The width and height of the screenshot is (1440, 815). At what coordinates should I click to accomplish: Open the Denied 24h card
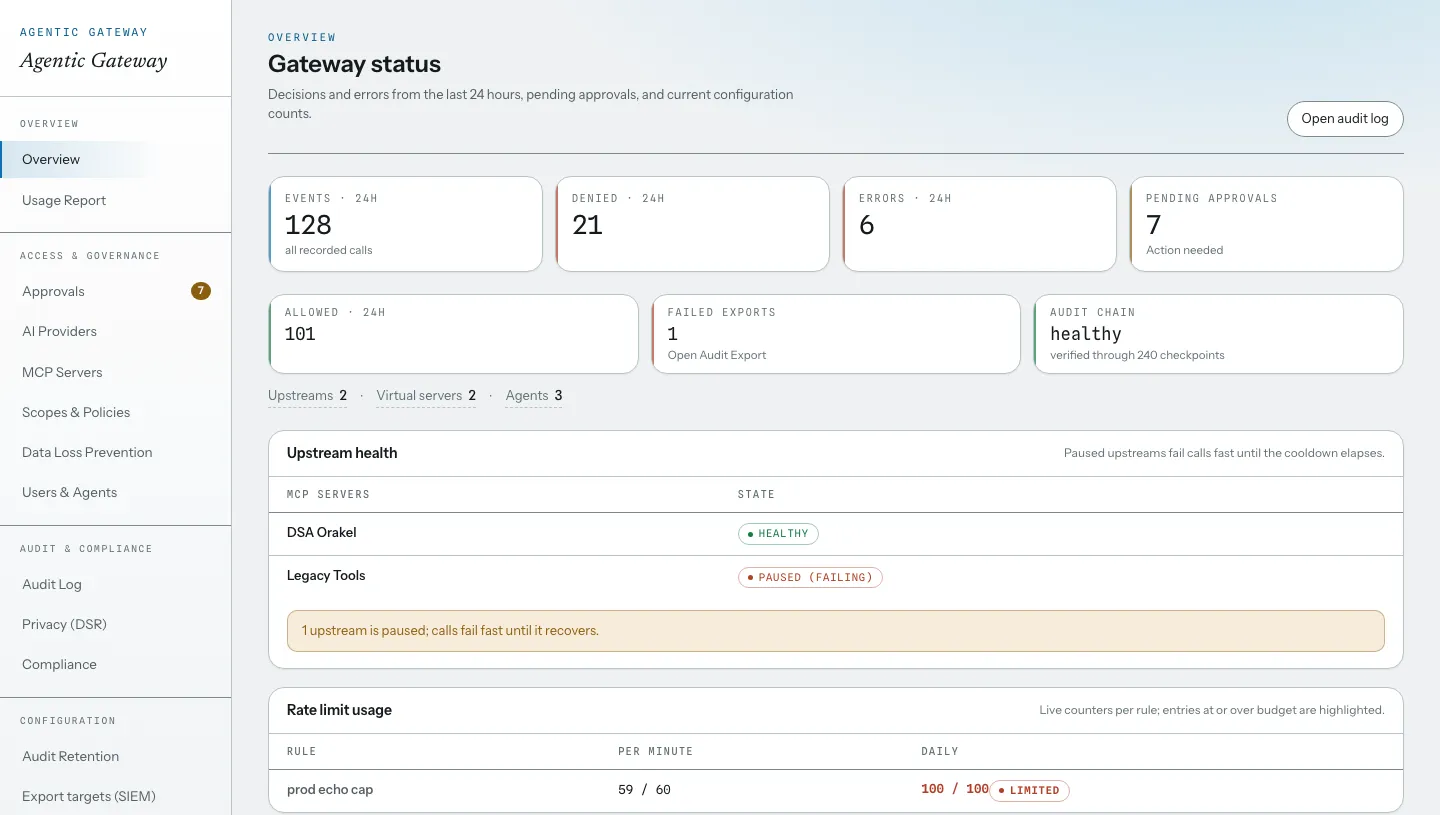(692, 224)
